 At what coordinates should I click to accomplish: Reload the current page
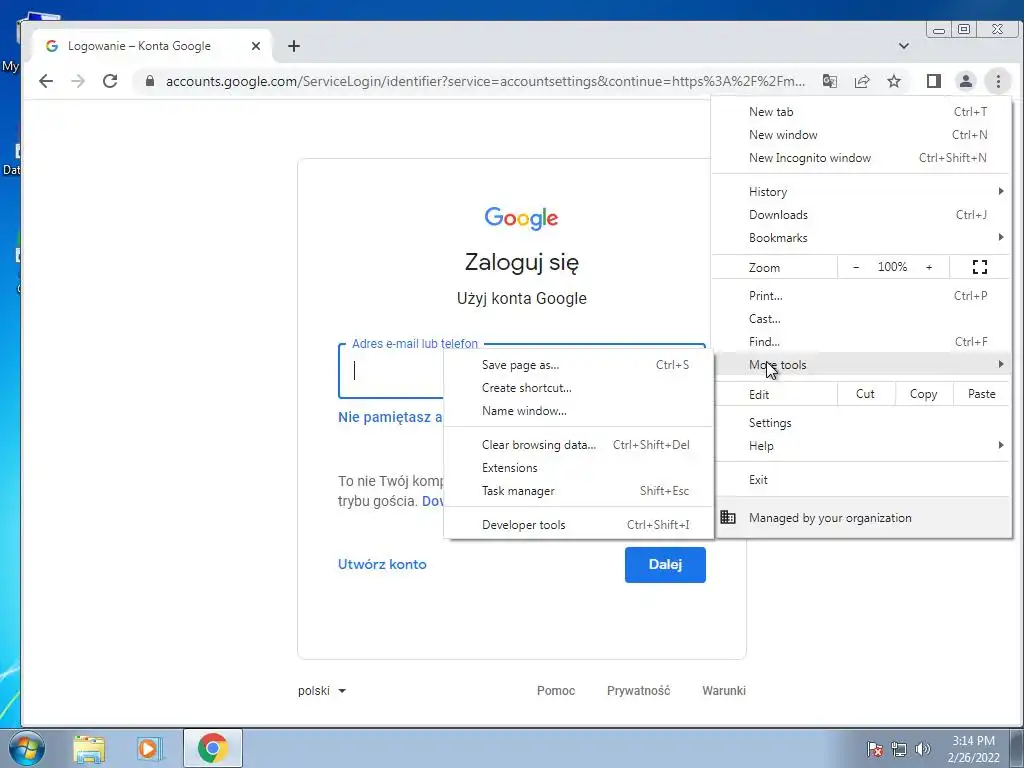click(110, 81)
